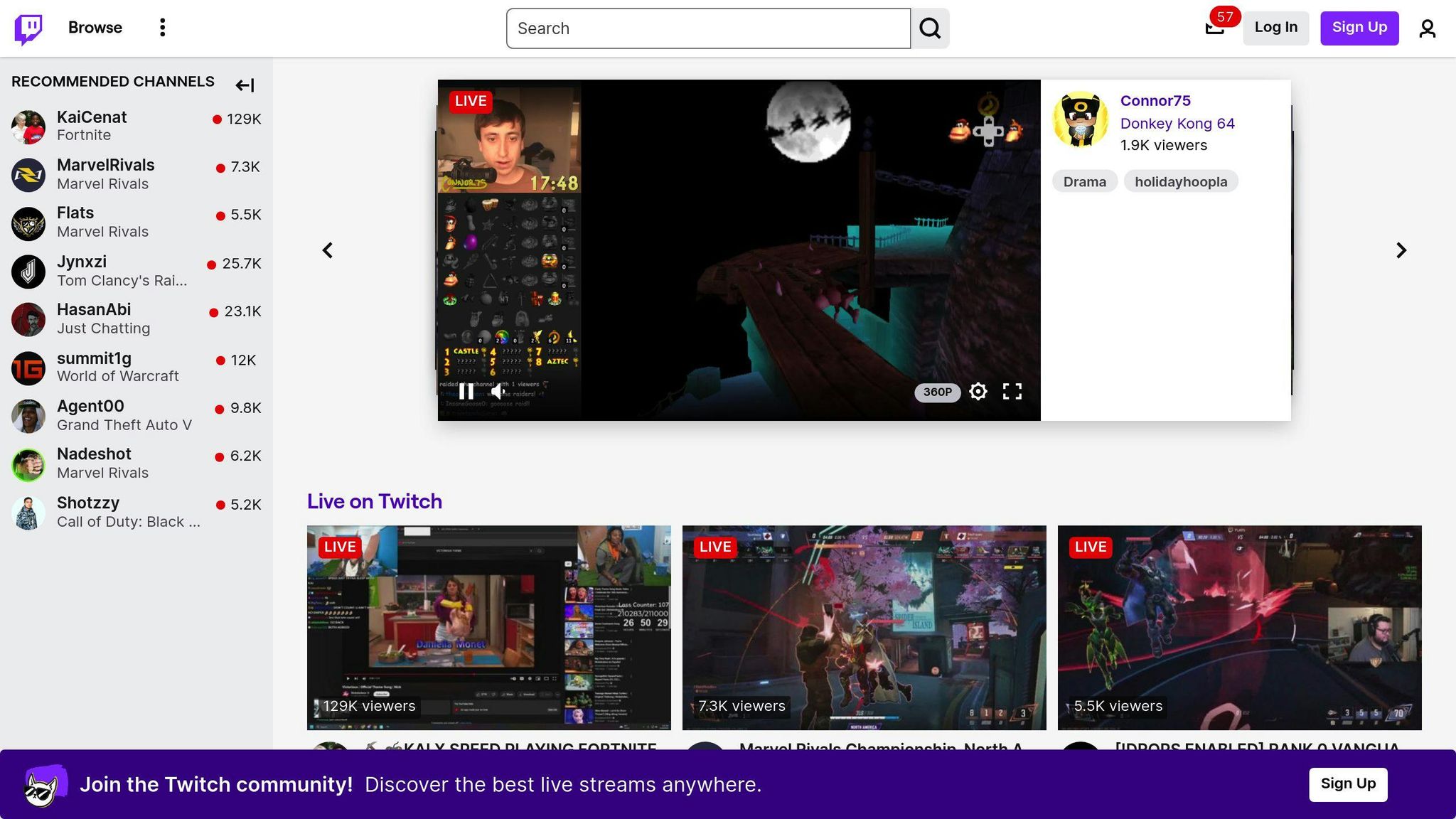Click the 1.9K viewers text
This screenshot has width=1456, height=819.
[1164, 145]
